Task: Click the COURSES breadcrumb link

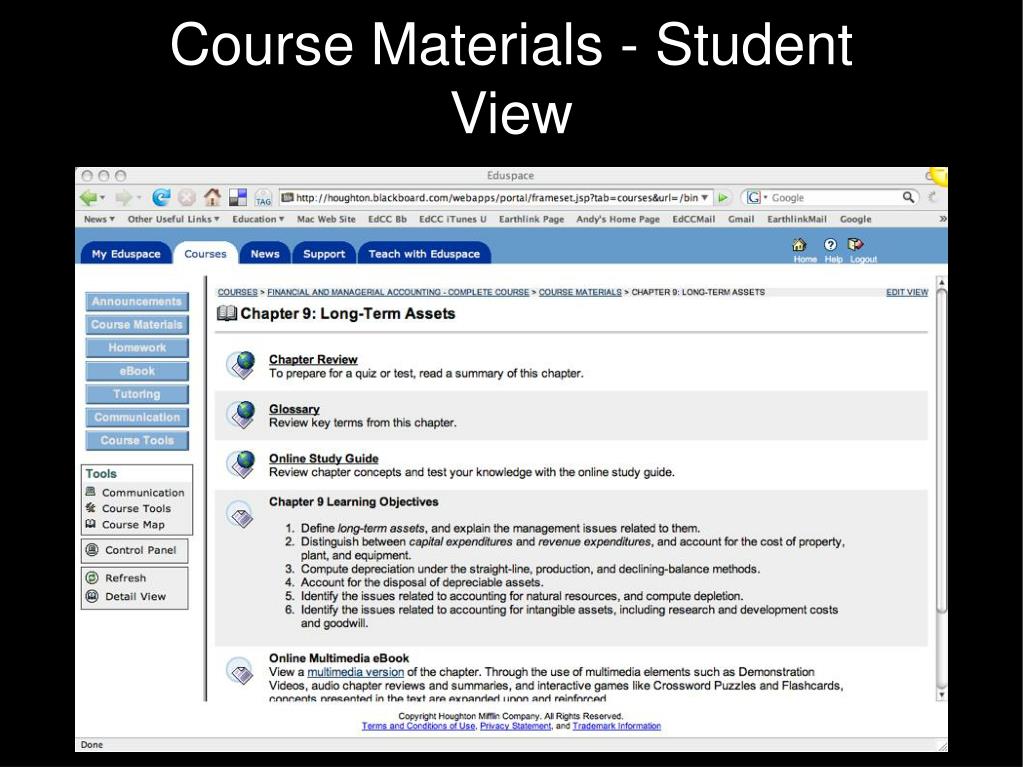Action: 237,292
